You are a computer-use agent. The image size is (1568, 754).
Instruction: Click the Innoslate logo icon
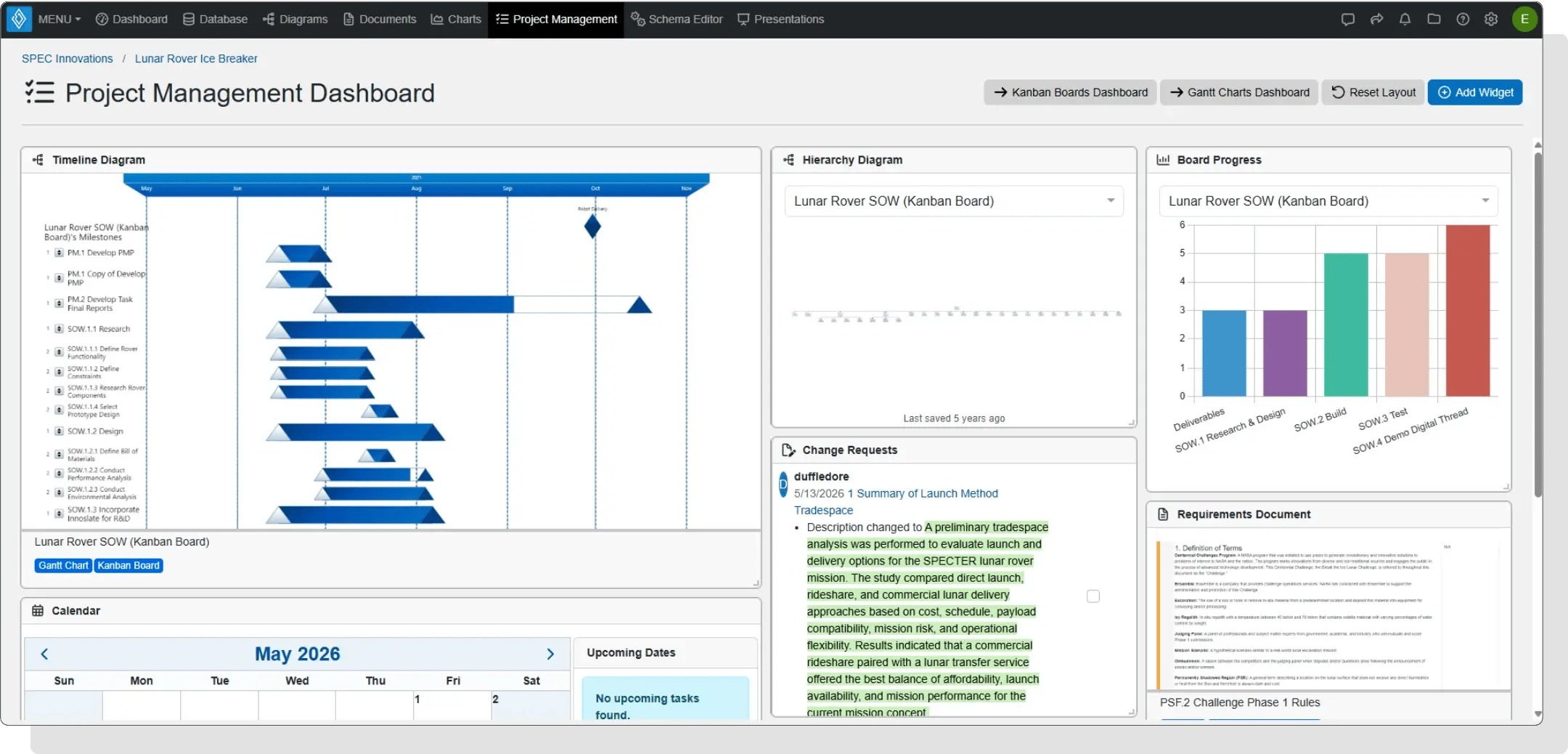[x=19, y=19]
